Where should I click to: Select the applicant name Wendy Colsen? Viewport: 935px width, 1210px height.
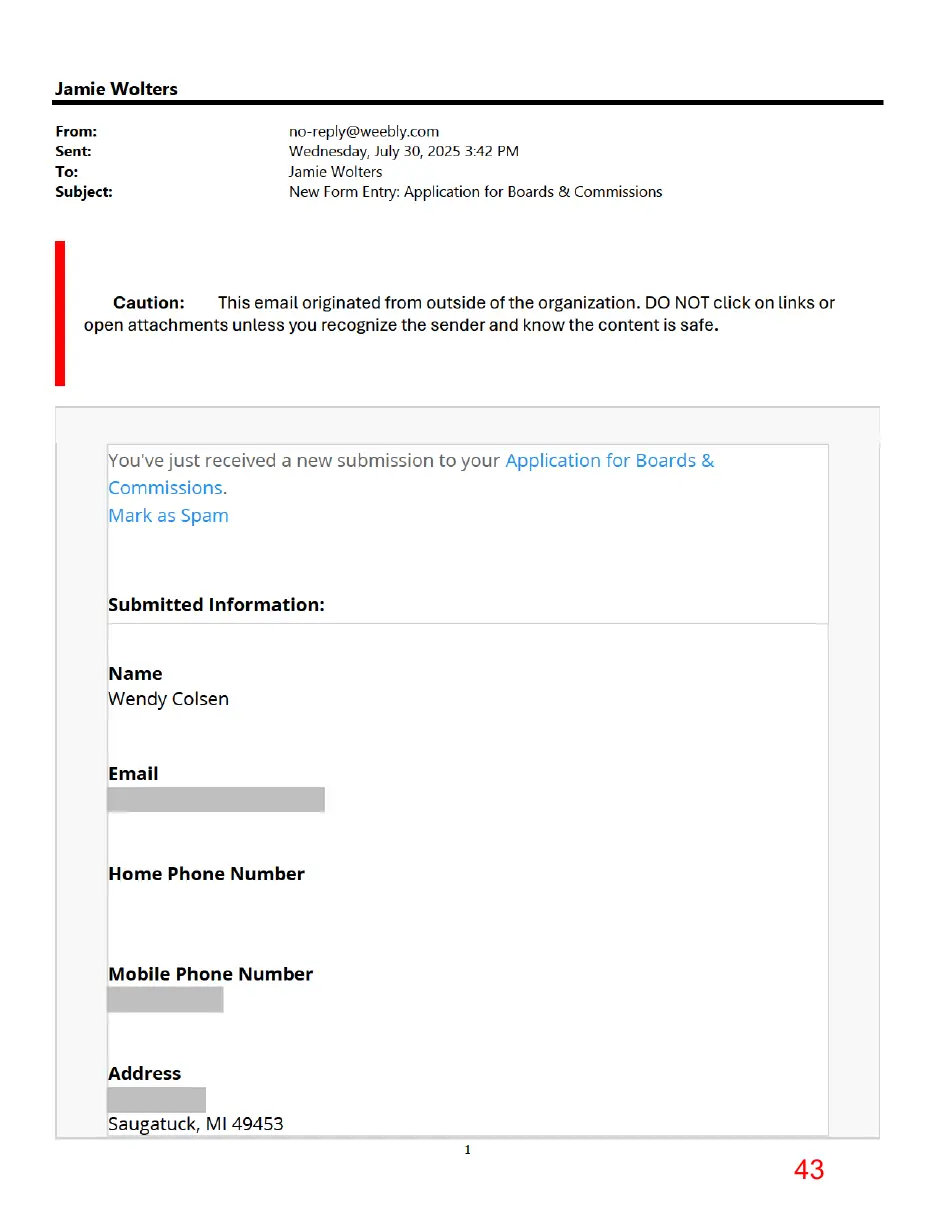coord(168,699)
